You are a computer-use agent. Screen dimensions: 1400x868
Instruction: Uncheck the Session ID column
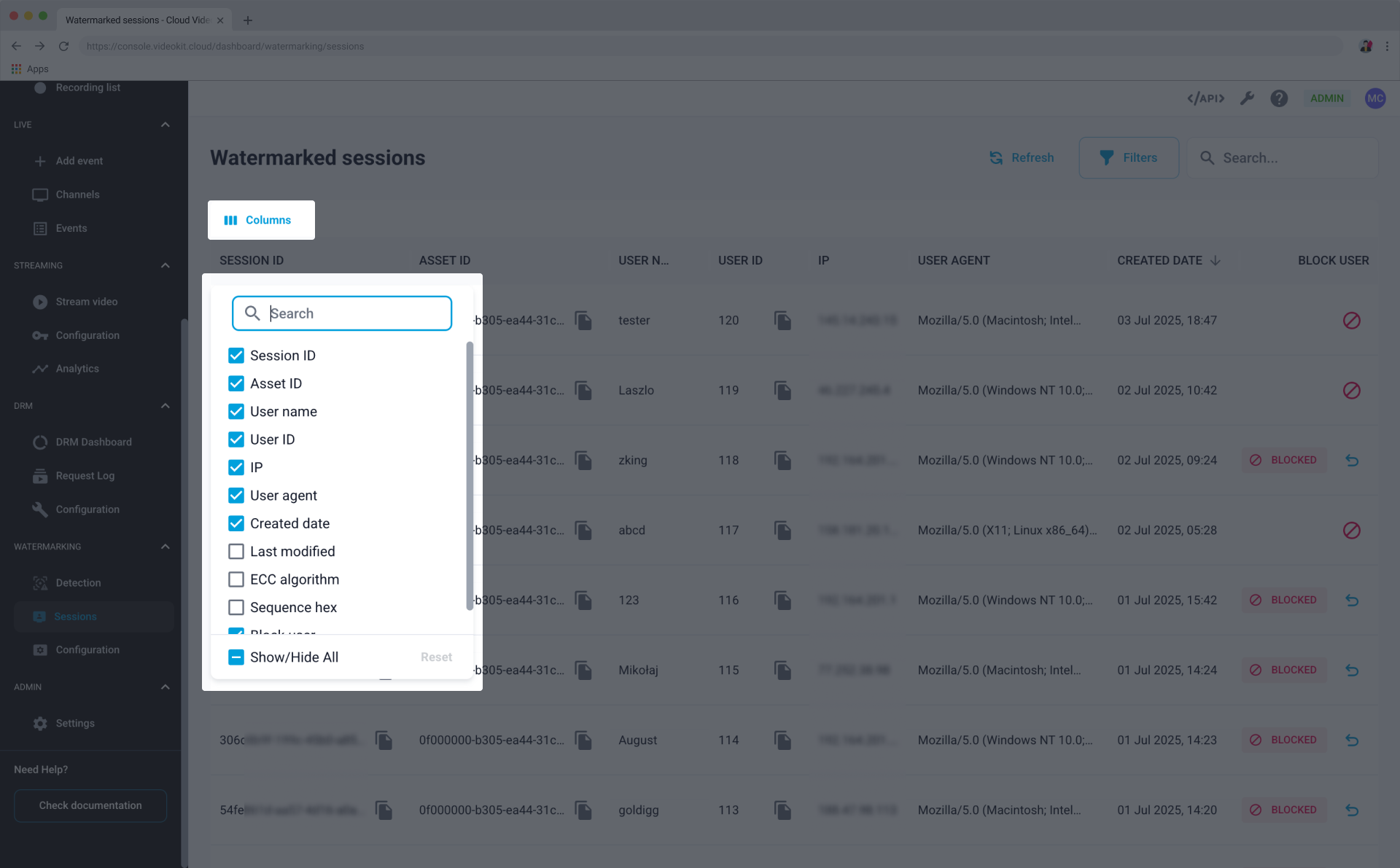point(236,356)
